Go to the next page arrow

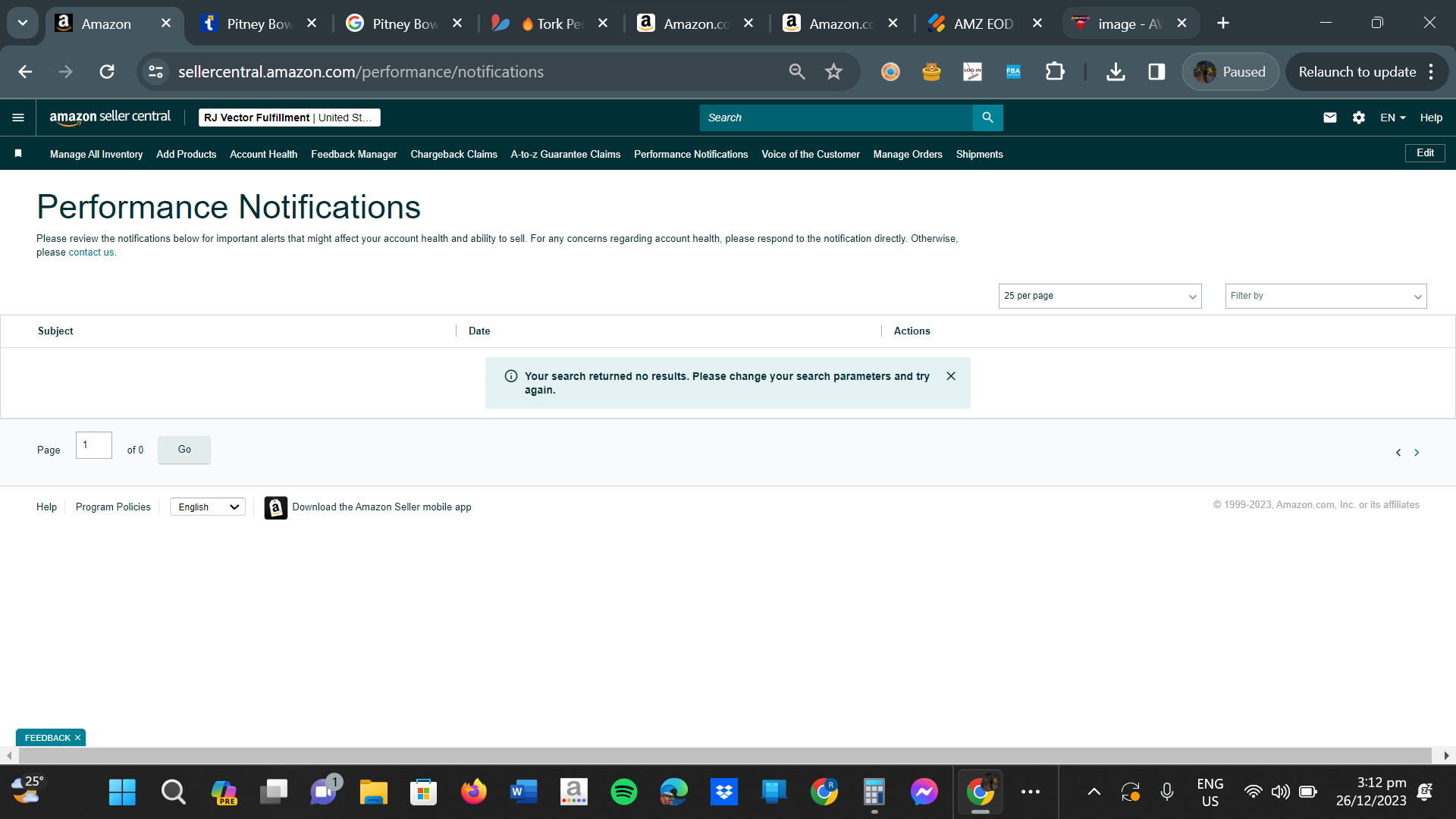[x=1417, y=453]
